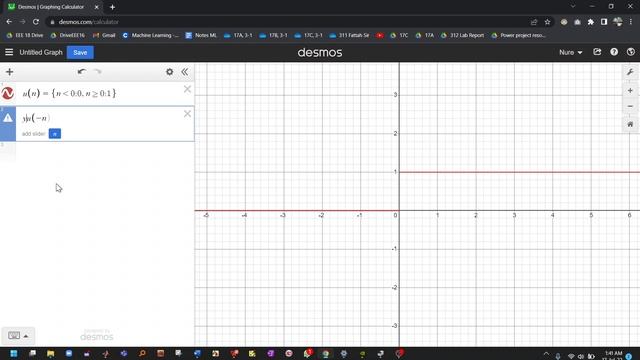Delete the u(n) expression
This screenshot has height=360, width=640.
click(x=187, y=89)
